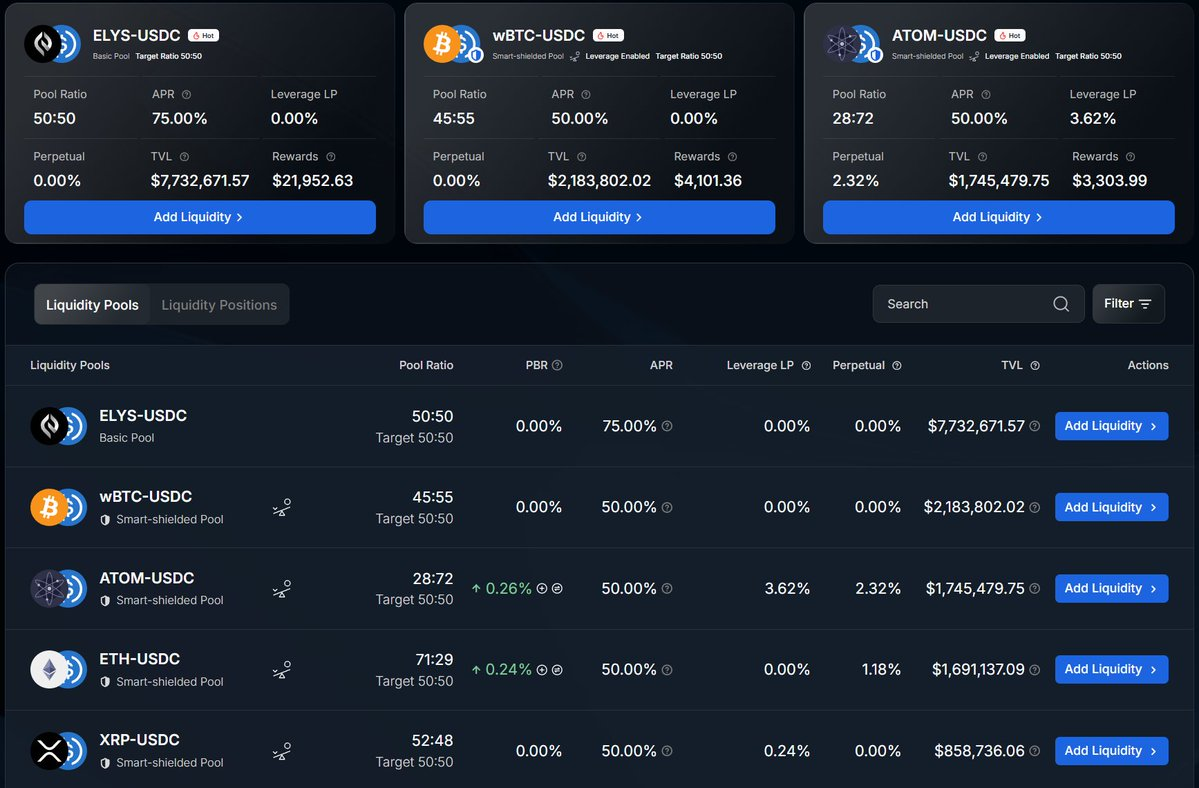Click the Hot badge on wBTC-USDC card
This screenshot has height=788, width=1199.
pos(609,35)
